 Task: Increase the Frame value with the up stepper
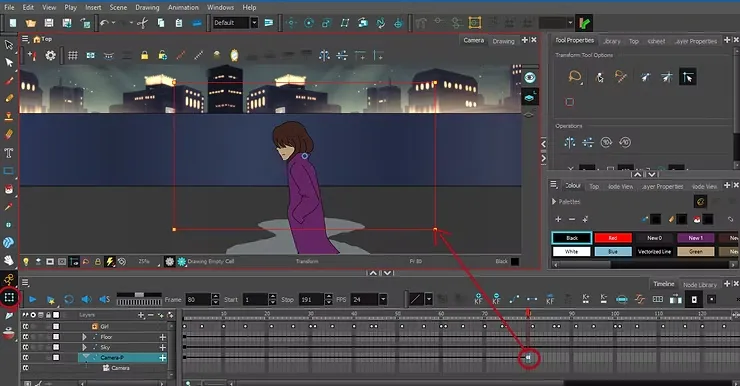216,296
